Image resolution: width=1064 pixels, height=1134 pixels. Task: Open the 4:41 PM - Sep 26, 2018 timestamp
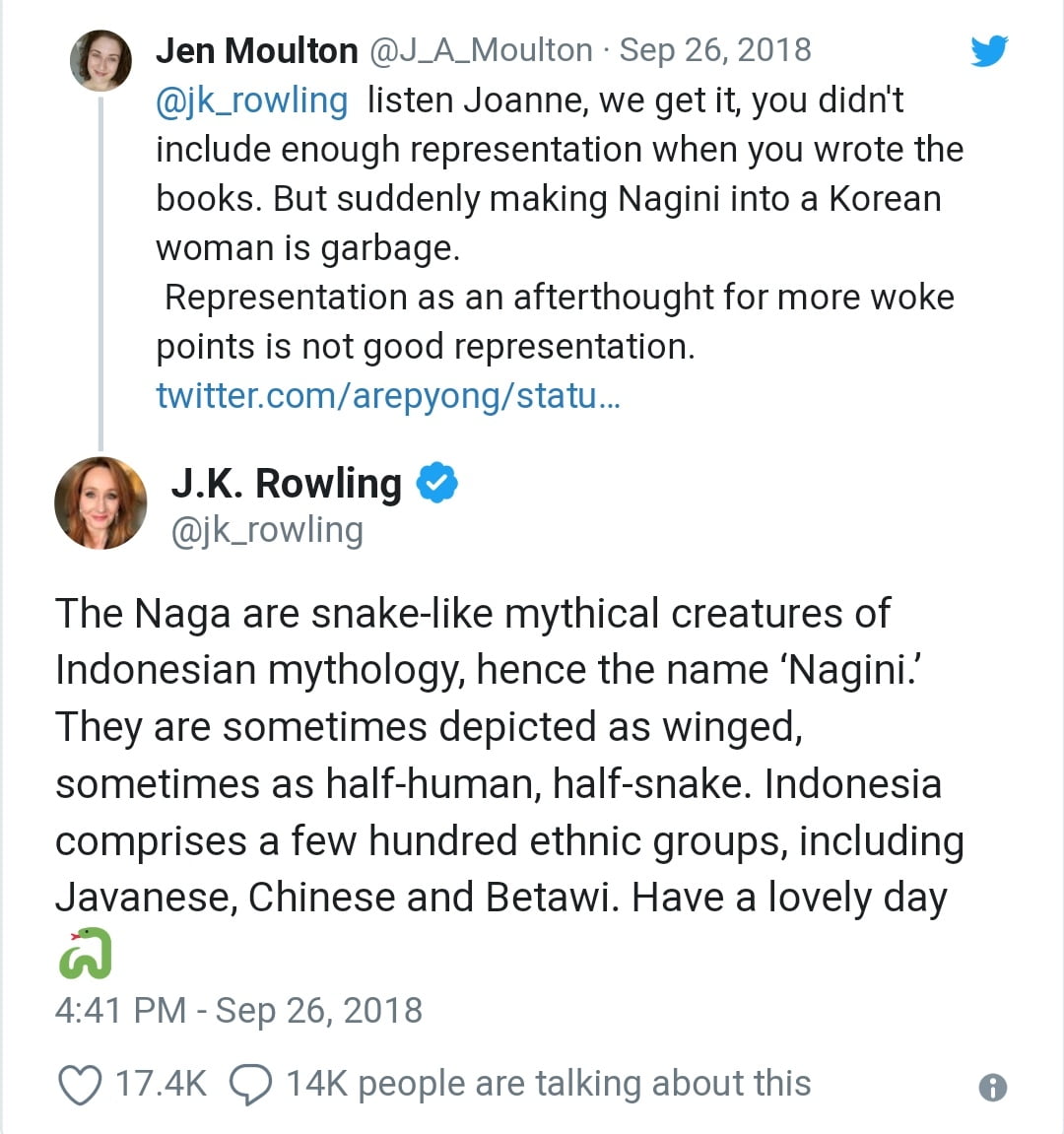pyautogui.click(x=238, y=1011)
